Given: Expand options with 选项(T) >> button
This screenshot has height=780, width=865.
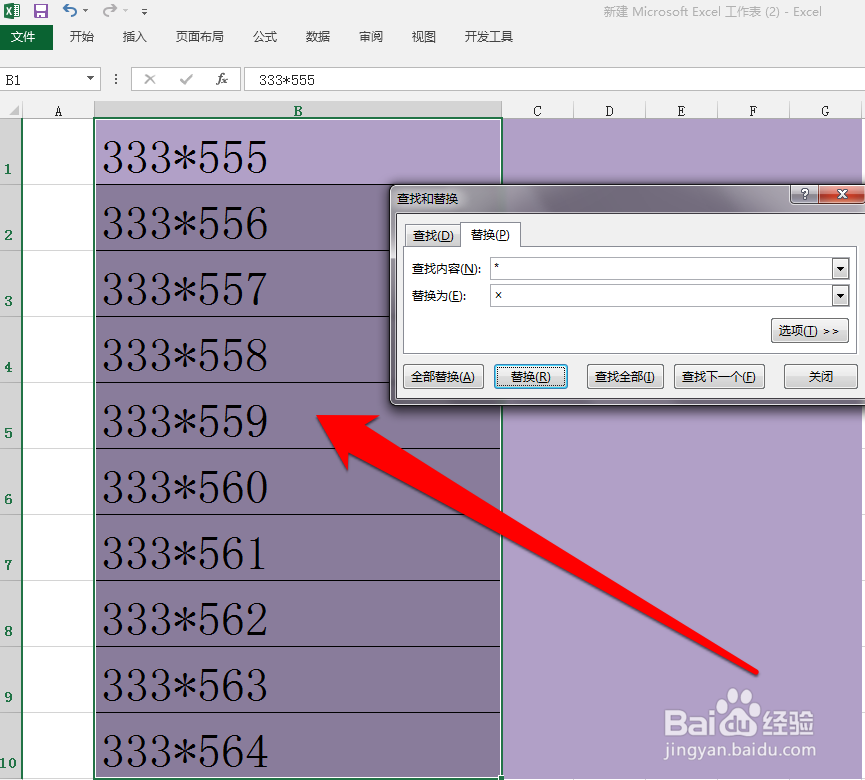Looking at the screenshot, I should point(809,331).
